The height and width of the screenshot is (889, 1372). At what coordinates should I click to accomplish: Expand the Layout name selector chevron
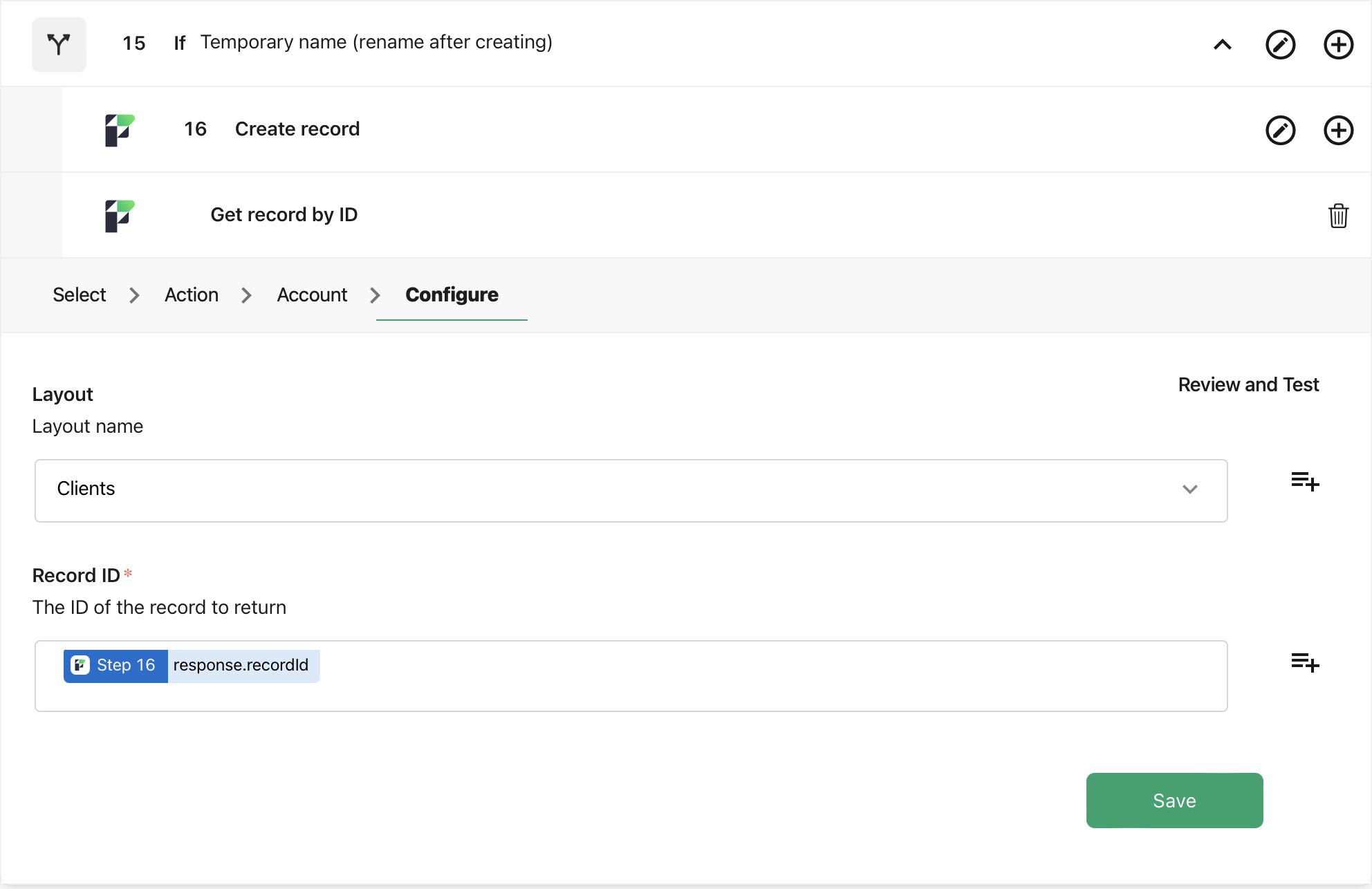point(1190,489)
